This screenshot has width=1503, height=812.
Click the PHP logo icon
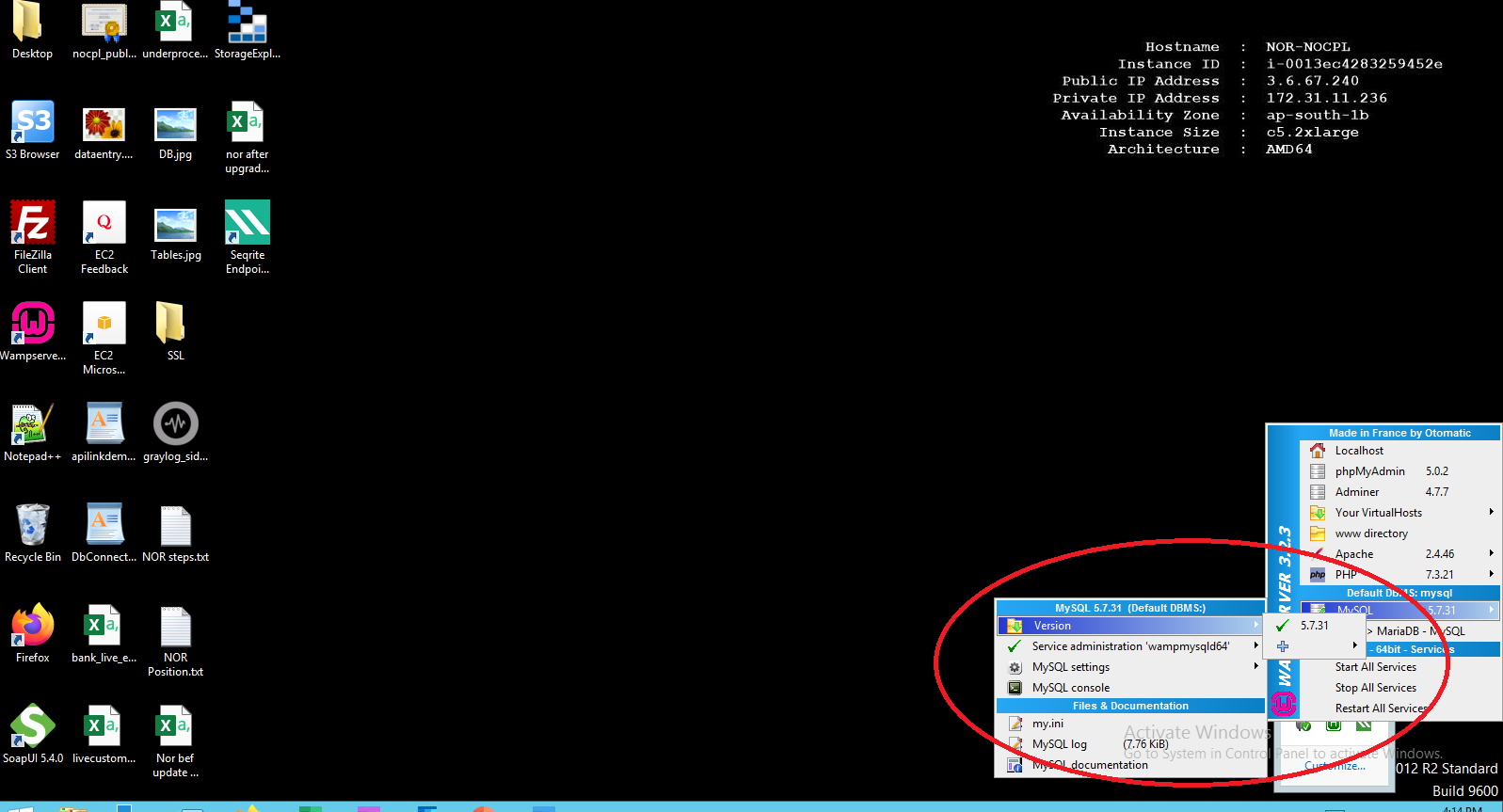[1318, 575]
